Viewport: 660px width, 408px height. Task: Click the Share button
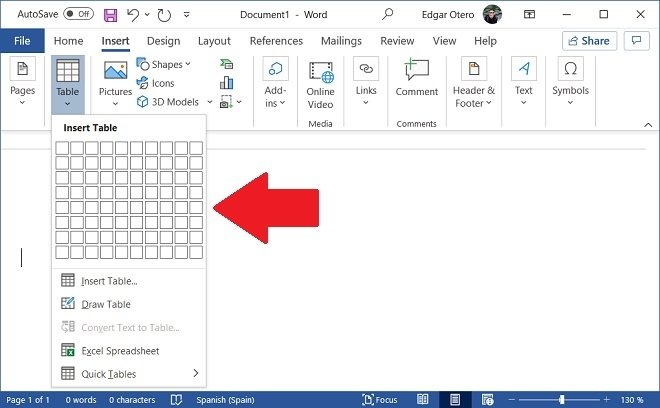[589, 41]
